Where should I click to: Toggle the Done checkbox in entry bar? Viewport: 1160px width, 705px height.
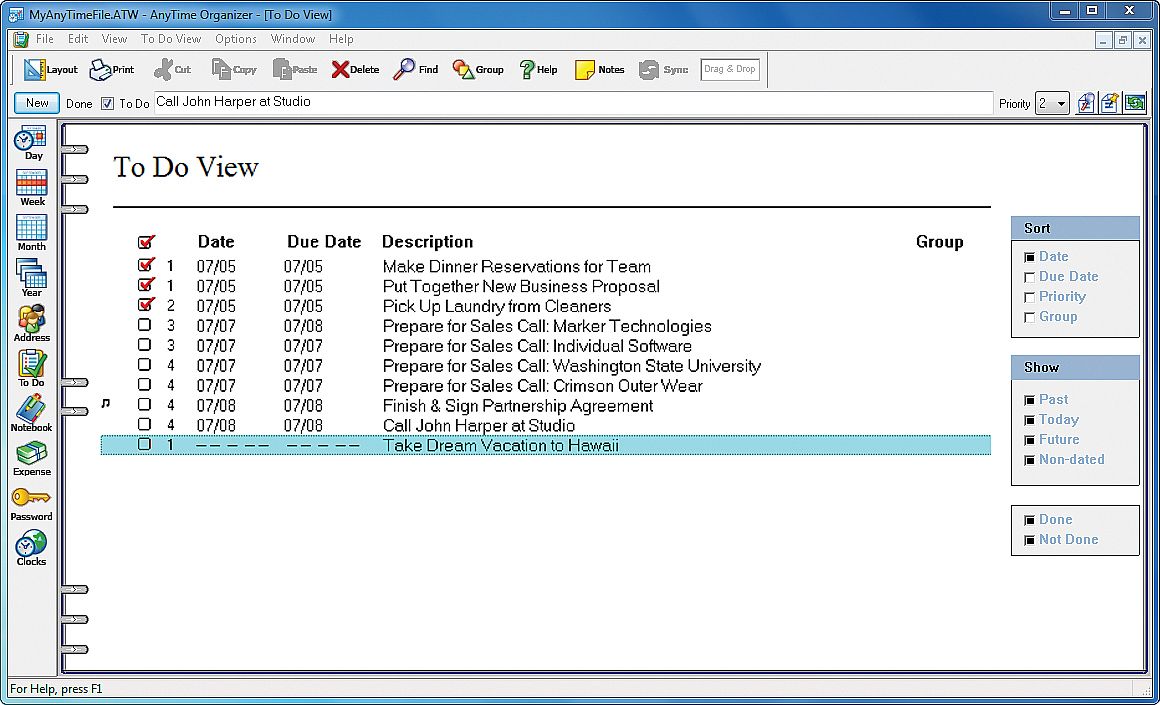[x=107, y=103]
